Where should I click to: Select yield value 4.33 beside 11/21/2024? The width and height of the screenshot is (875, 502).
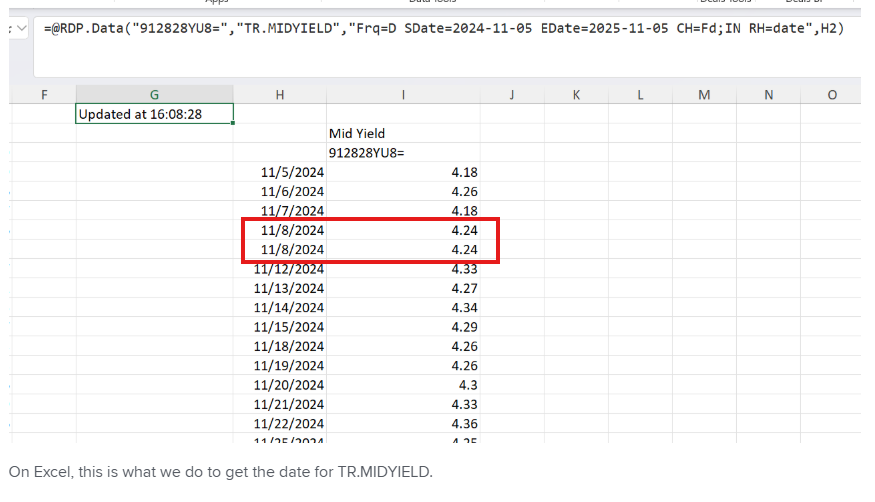tap(403, 404)
